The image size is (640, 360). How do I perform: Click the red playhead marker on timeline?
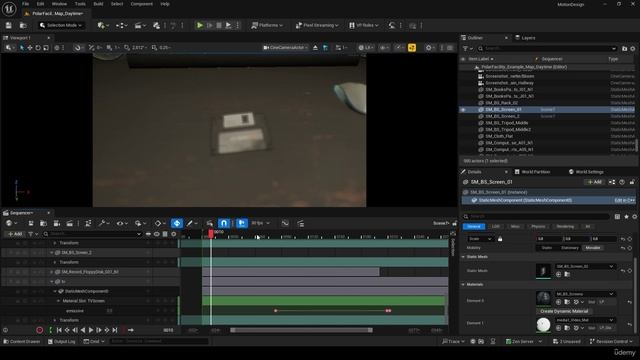click(211, 233)
